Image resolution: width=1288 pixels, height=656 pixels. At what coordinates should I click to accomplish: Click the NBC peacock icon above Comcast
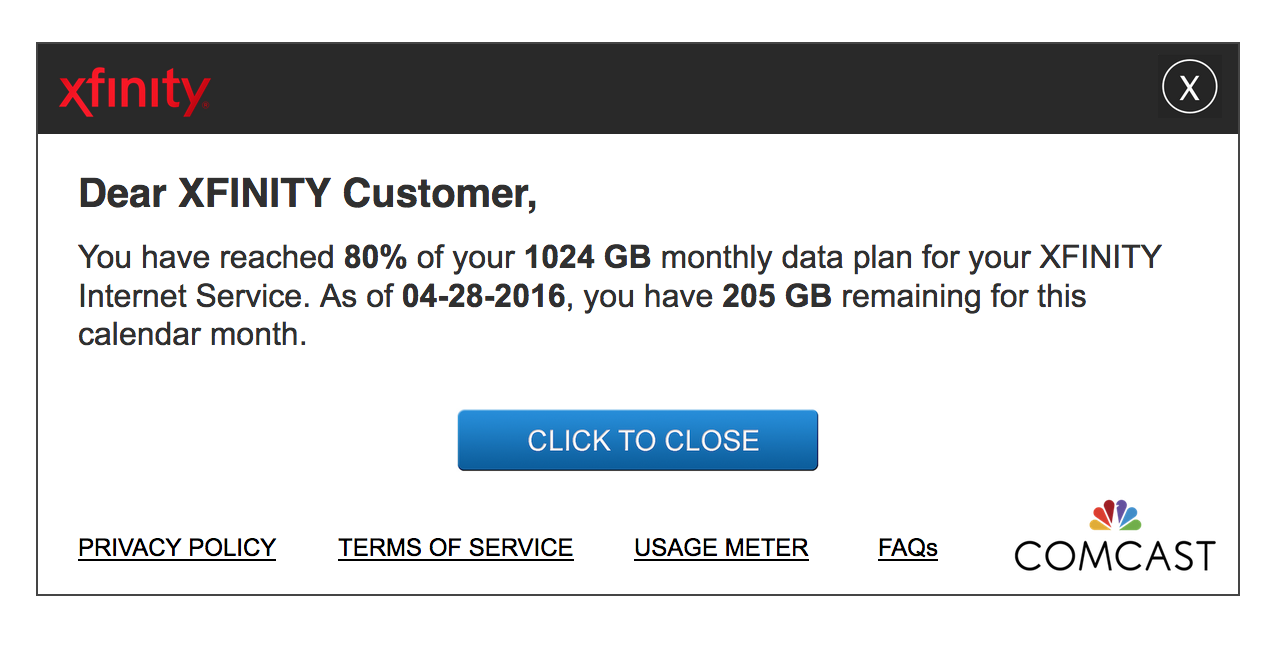point(1115,515)
